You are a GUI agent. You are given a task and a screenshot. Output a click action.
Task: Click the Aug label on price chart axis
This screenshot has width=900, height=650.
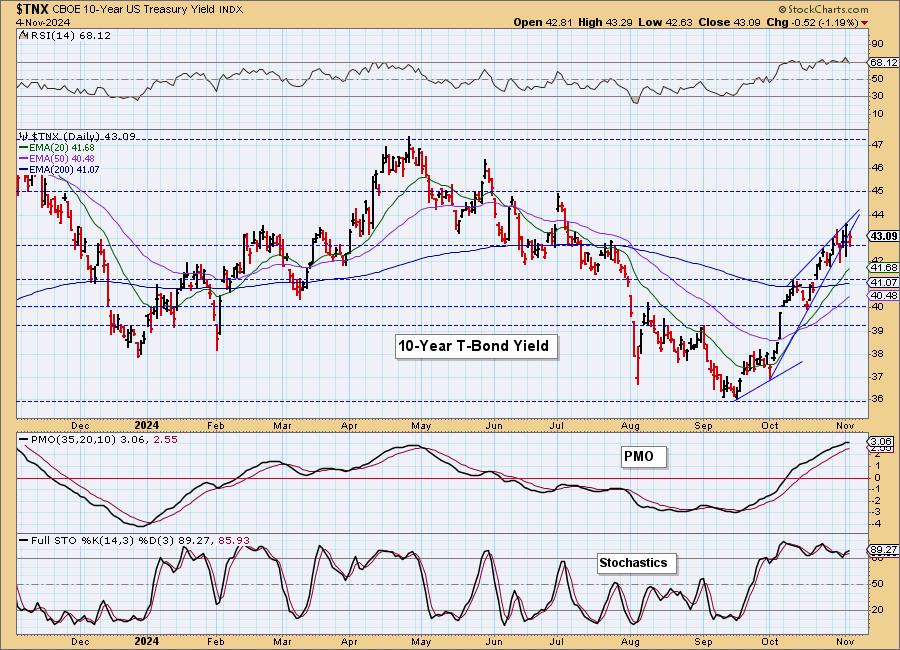click(630, 425)
